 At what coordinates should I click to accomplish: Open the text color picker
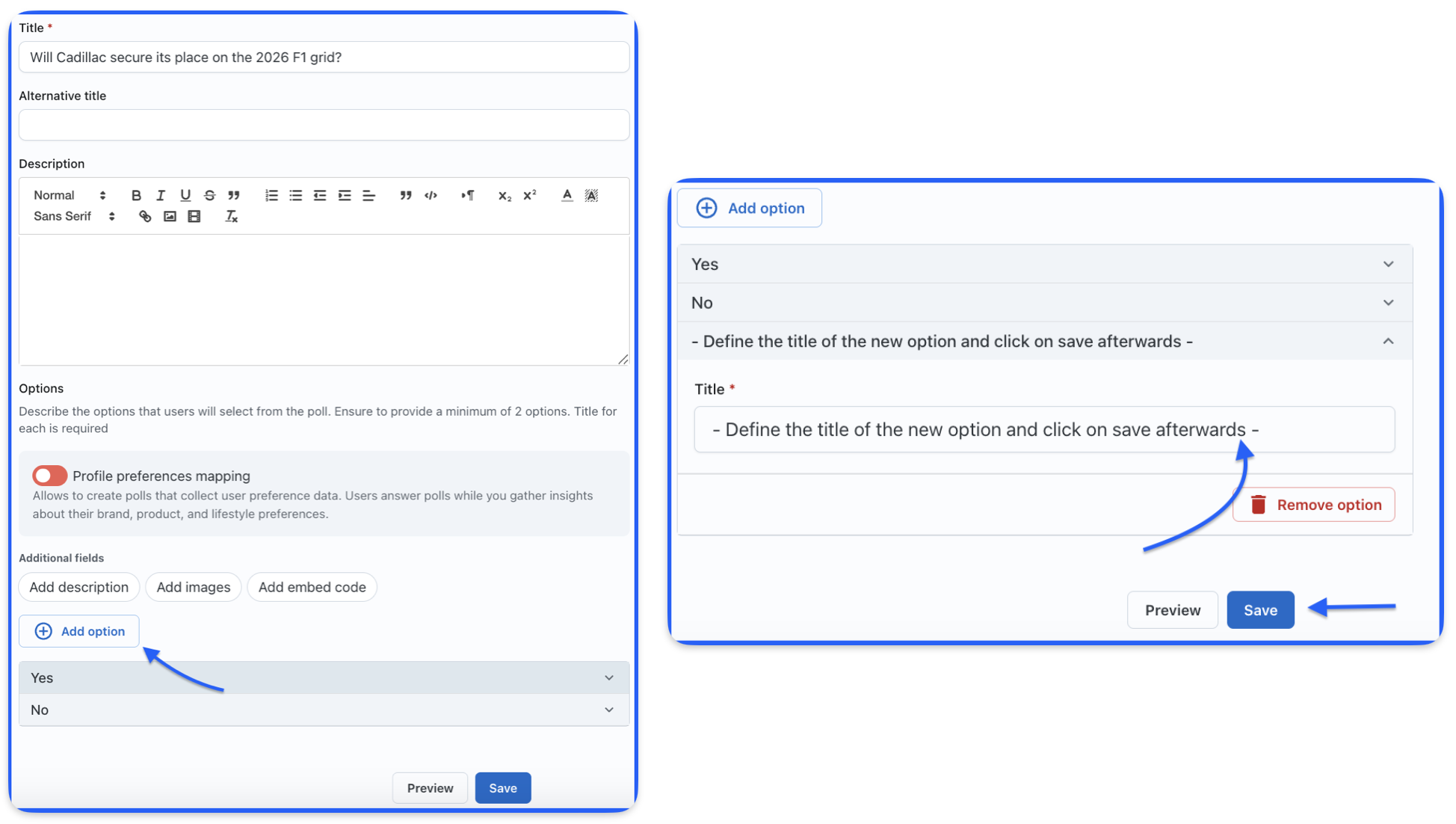(x=567, y=195)
